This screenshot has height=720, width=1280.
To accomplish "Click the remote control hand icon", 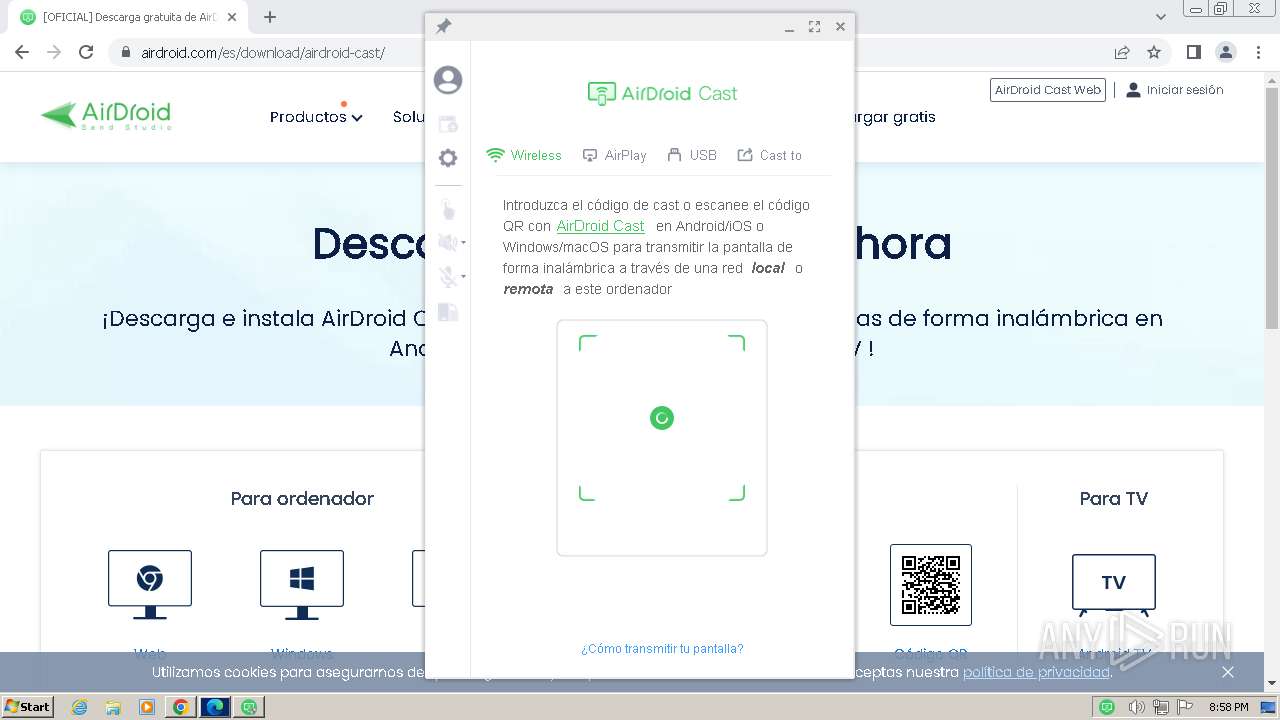I will [x=448, y=210].
